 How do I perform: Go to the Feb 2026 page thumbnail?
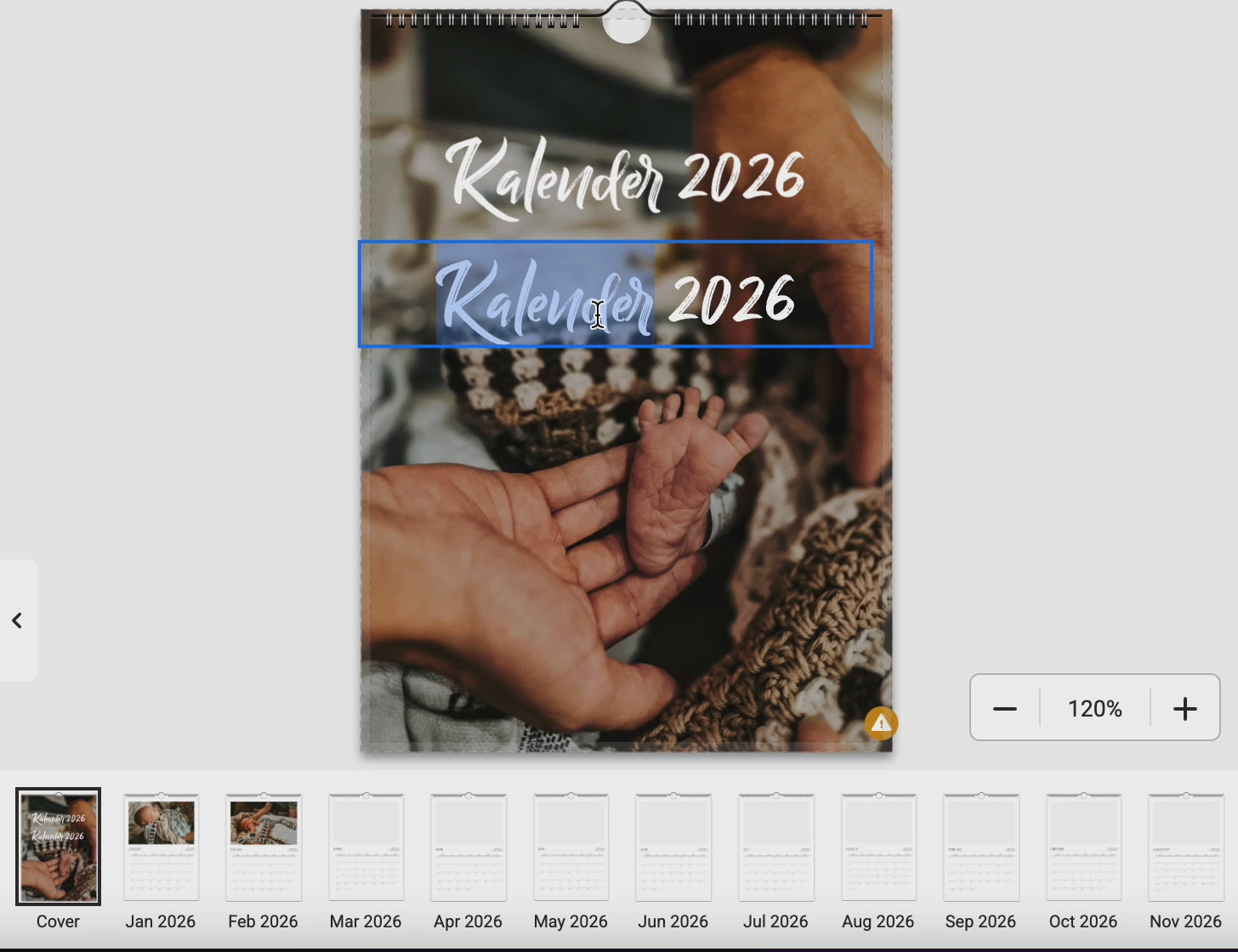point(264,847)
